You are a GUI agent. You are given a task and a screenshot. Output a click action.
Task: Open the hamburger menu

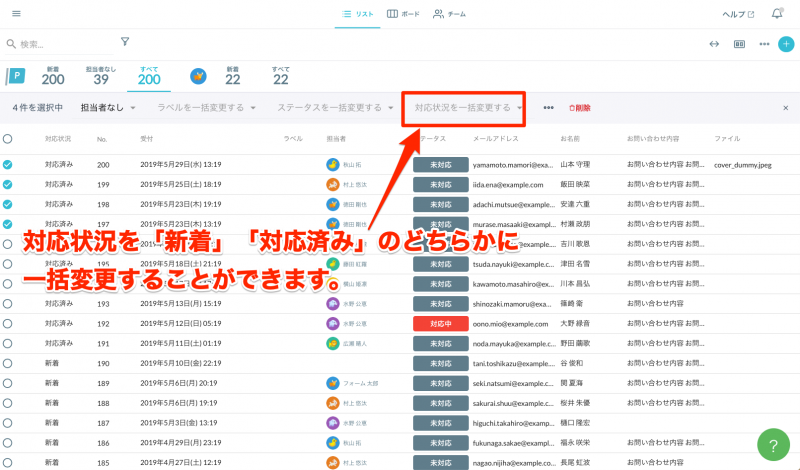pyautogui.click(x=15, y=14)
